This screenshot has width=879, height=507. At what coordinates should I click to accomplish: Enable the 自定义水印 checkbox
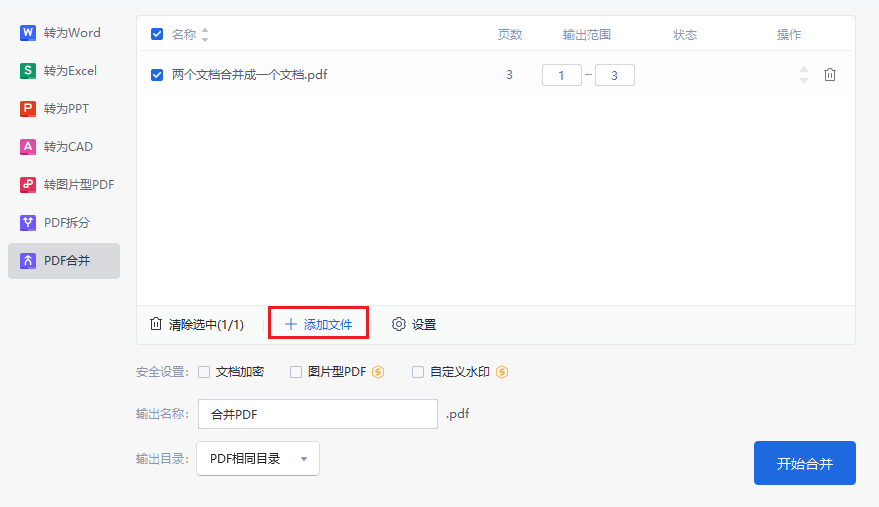click(x=418, y=372)
